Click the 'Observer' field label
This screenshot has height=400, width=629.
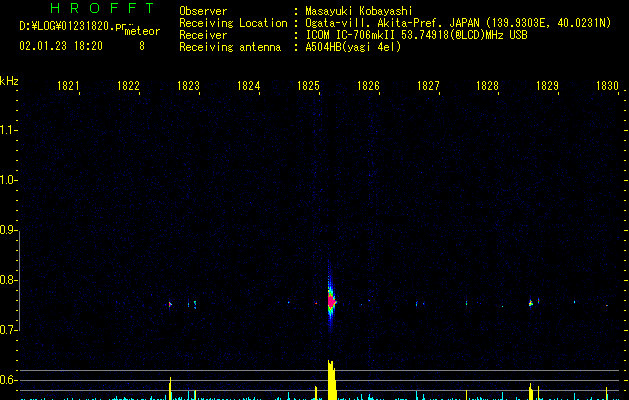click(203, 11)
